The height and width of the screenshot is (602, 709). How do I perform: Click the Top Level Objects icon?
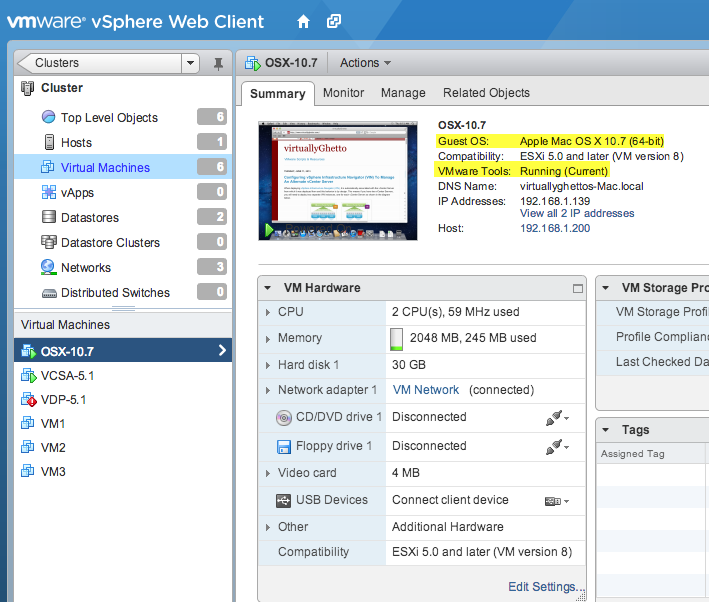(48, 117)
